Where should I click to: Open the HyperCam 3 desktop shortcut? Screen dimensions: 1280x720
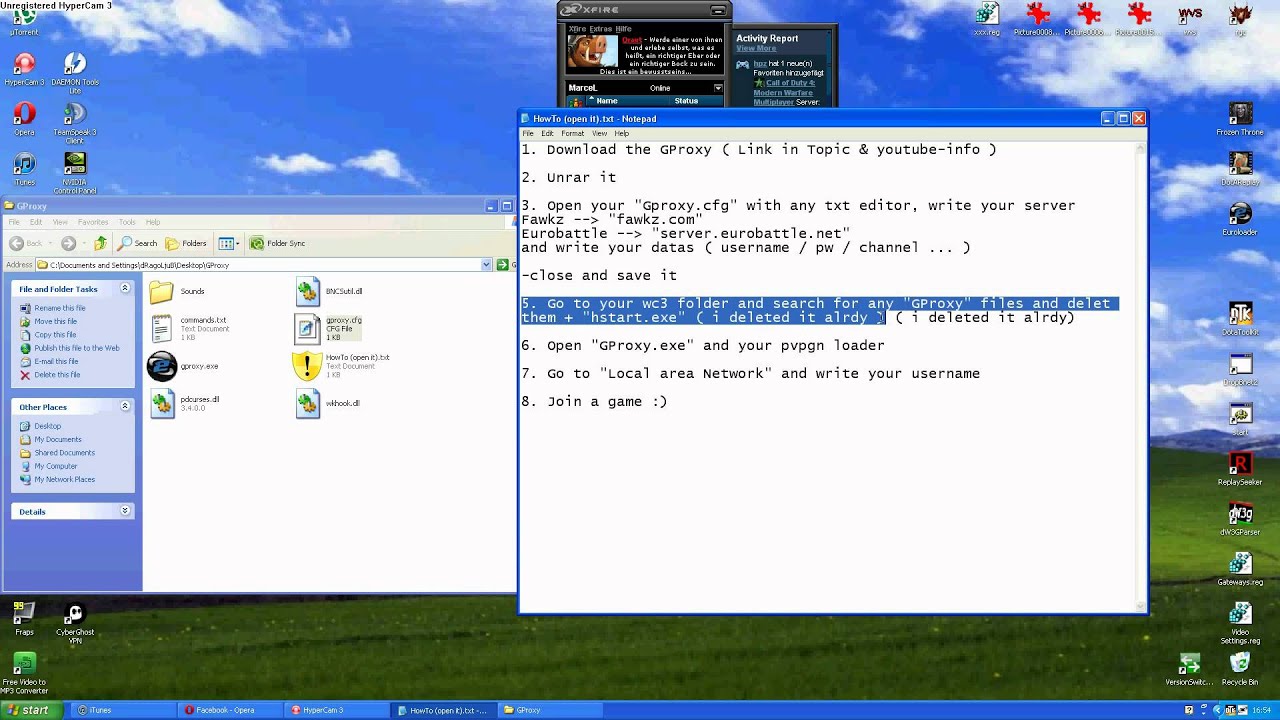pos(24,70)
